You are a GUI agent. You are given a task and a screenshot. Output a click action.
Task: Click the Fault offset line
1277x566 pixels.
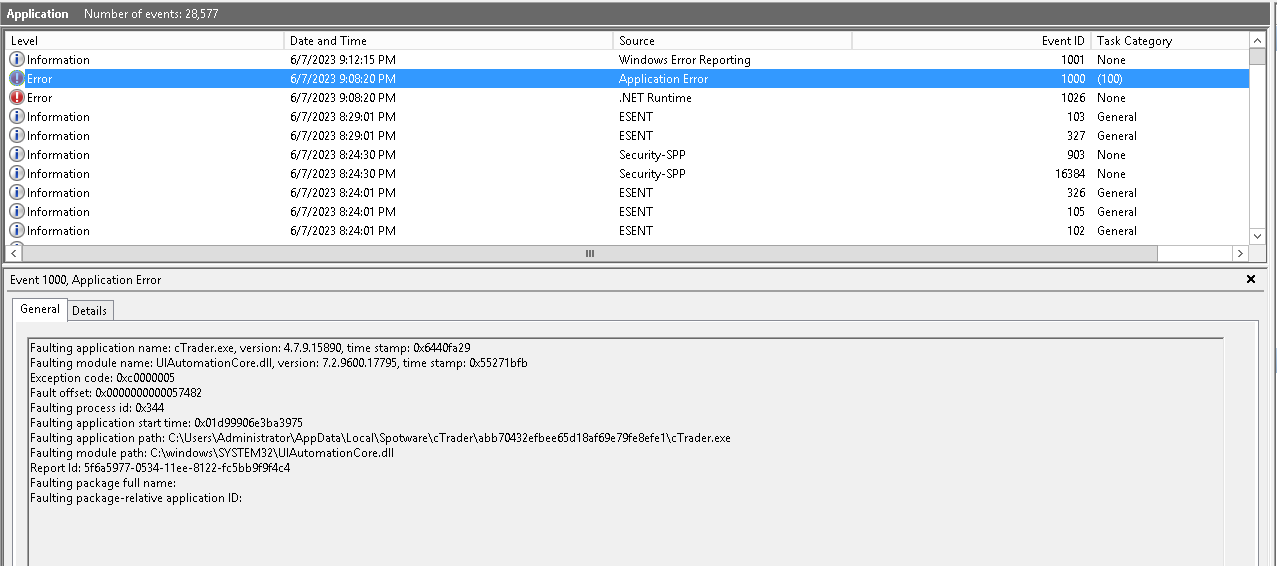116,393
